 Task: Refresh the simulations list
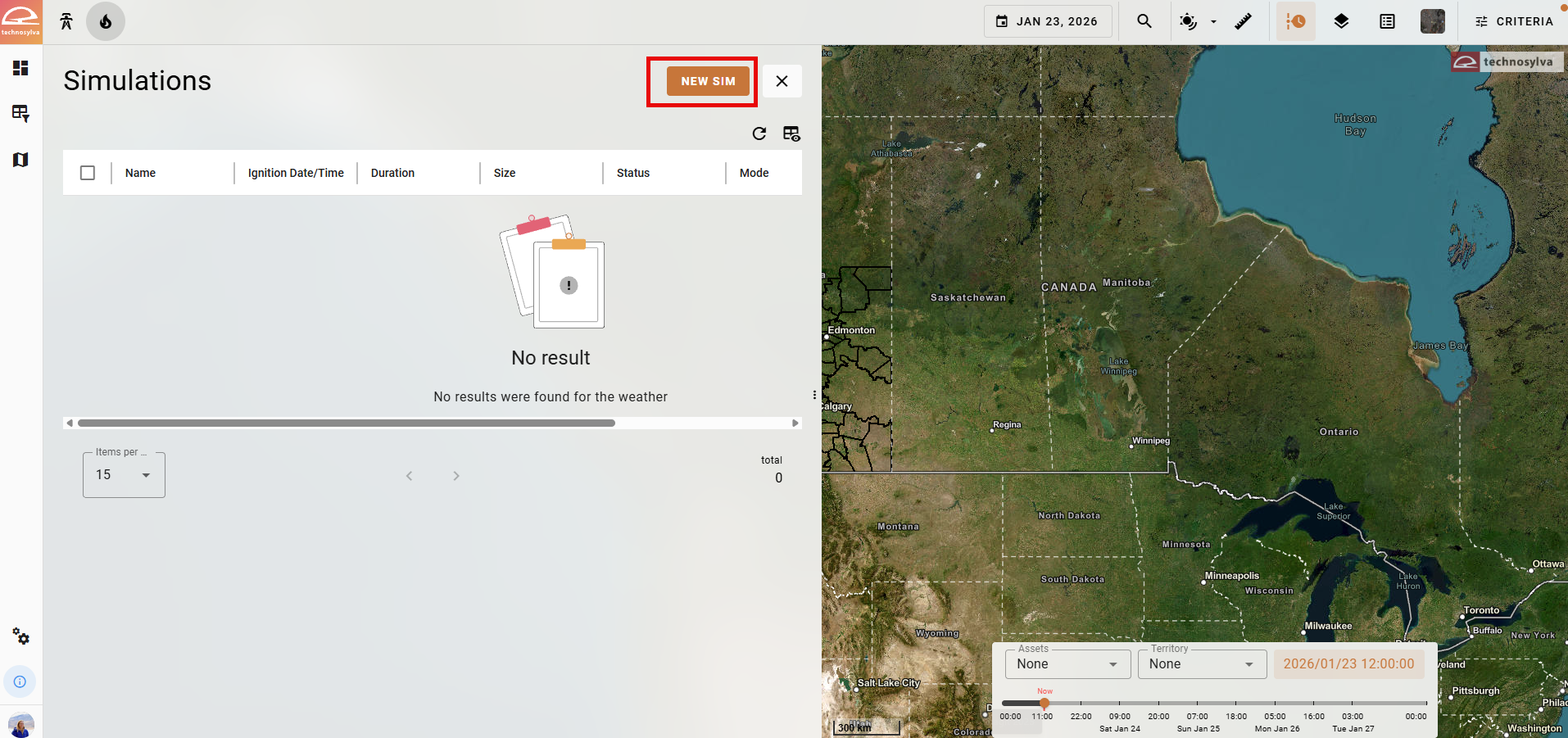[x=759, y=134]
